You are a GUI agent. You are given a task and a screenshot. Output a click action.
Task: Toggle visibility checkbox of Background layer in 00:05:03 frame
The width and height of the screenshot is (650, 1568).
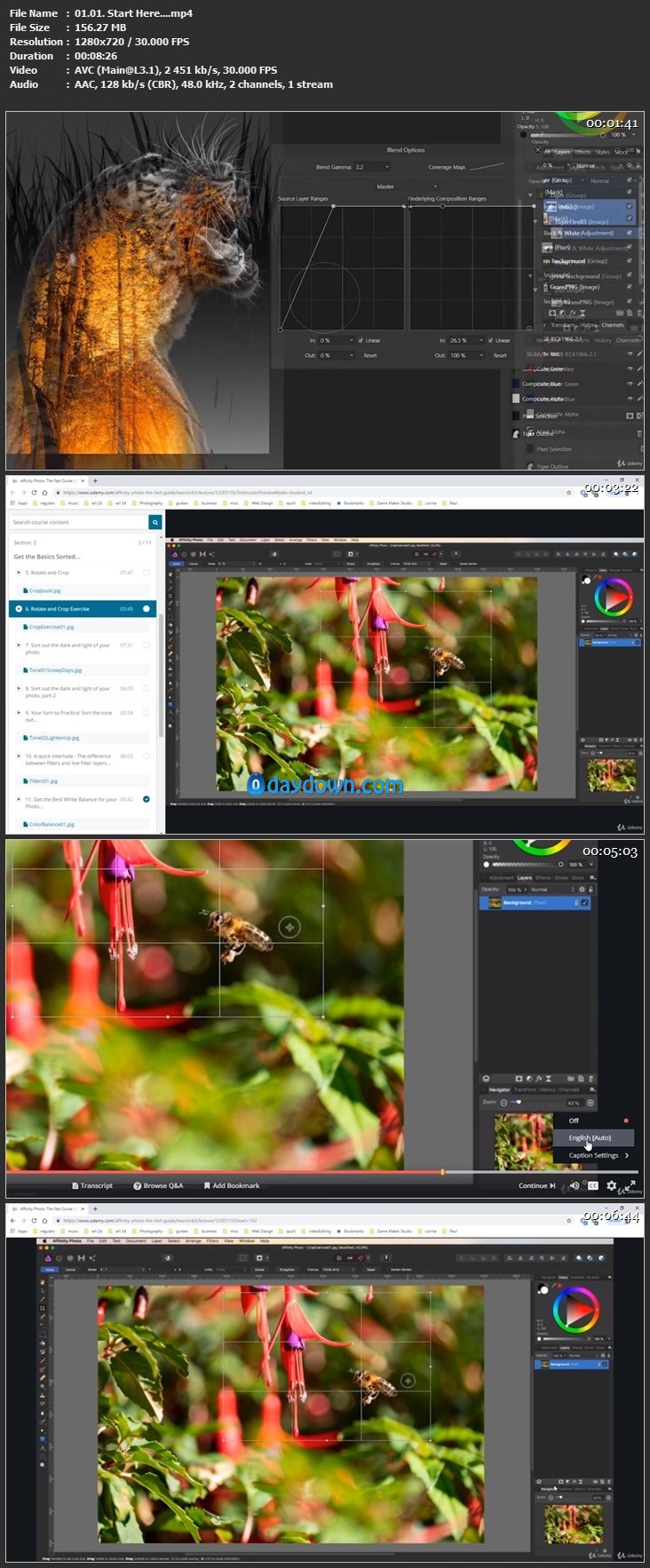pos(584,903)
